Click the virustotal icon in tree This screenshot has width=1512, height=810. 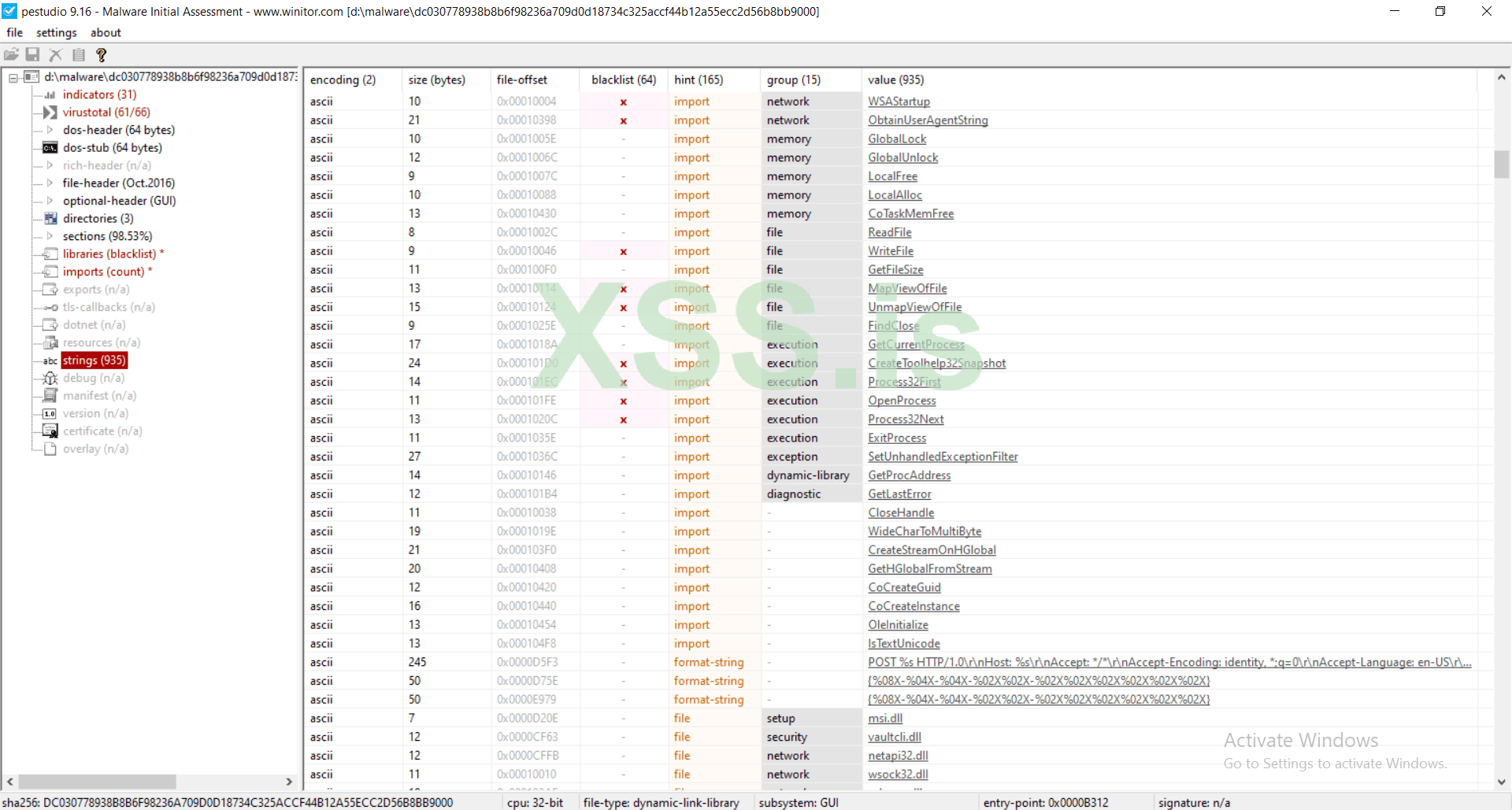(50, 113)
